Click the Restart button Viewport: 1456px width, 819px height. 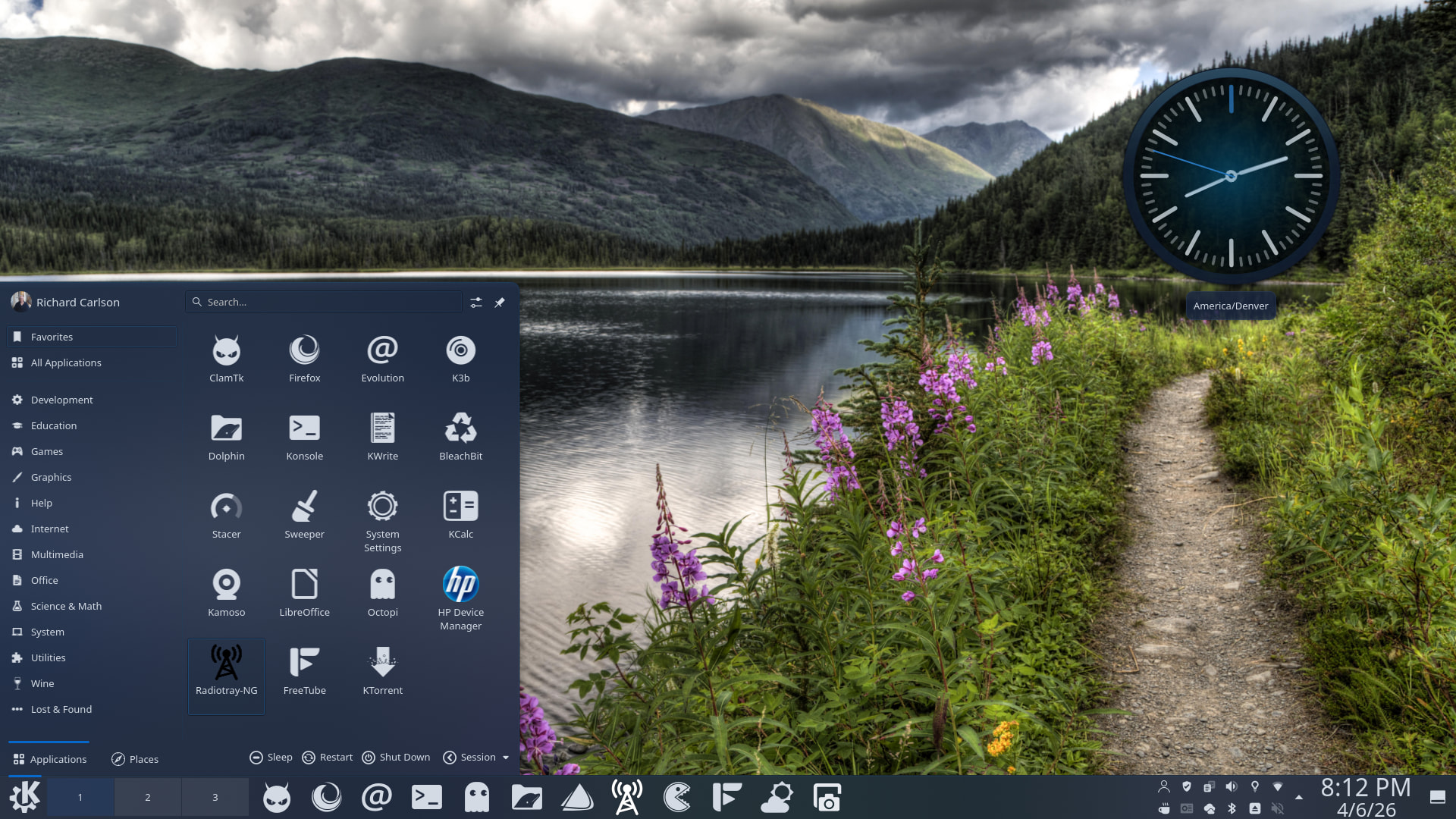pos(328,758)
